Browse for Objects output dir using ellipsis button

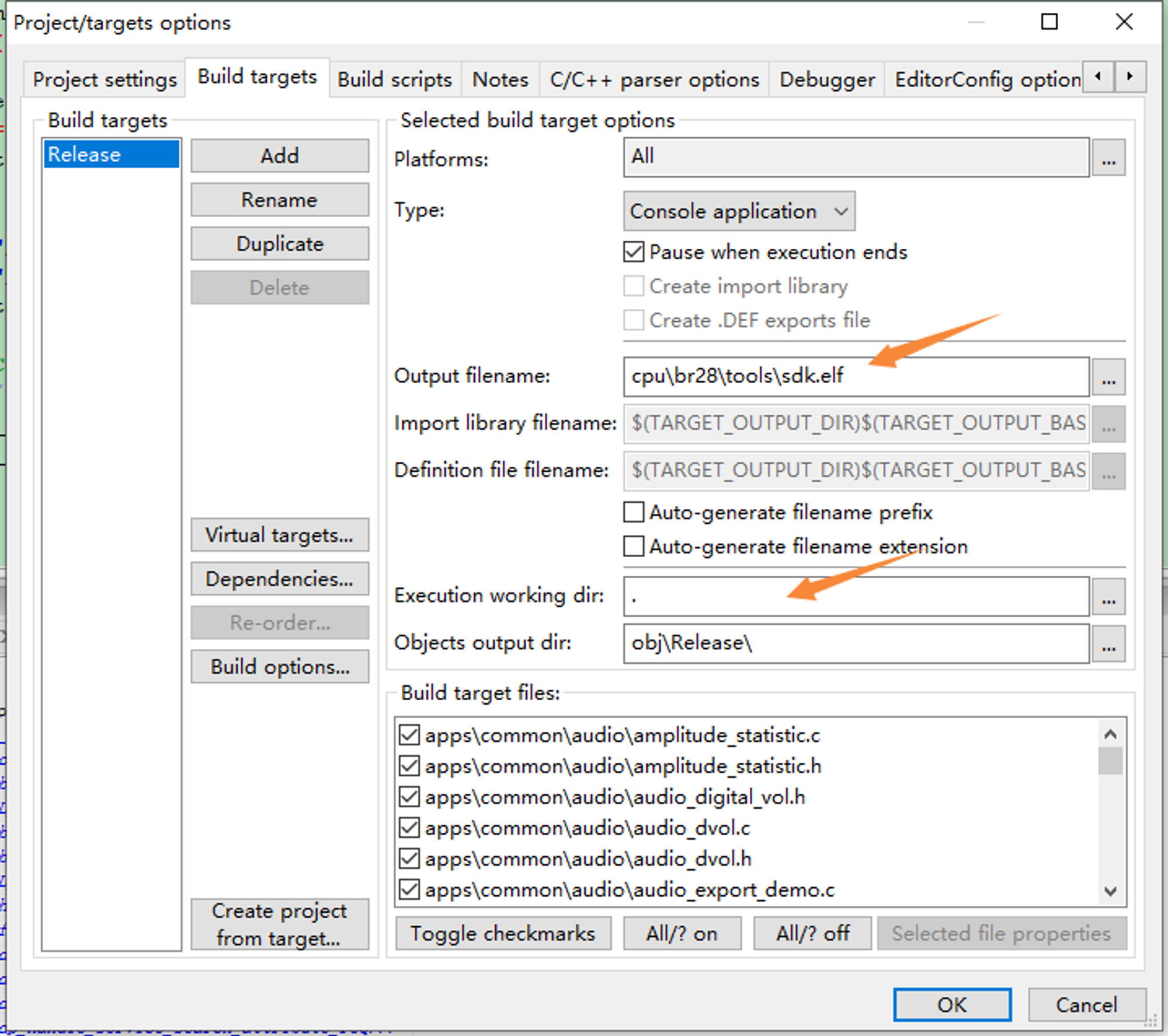click(1108, 644)
